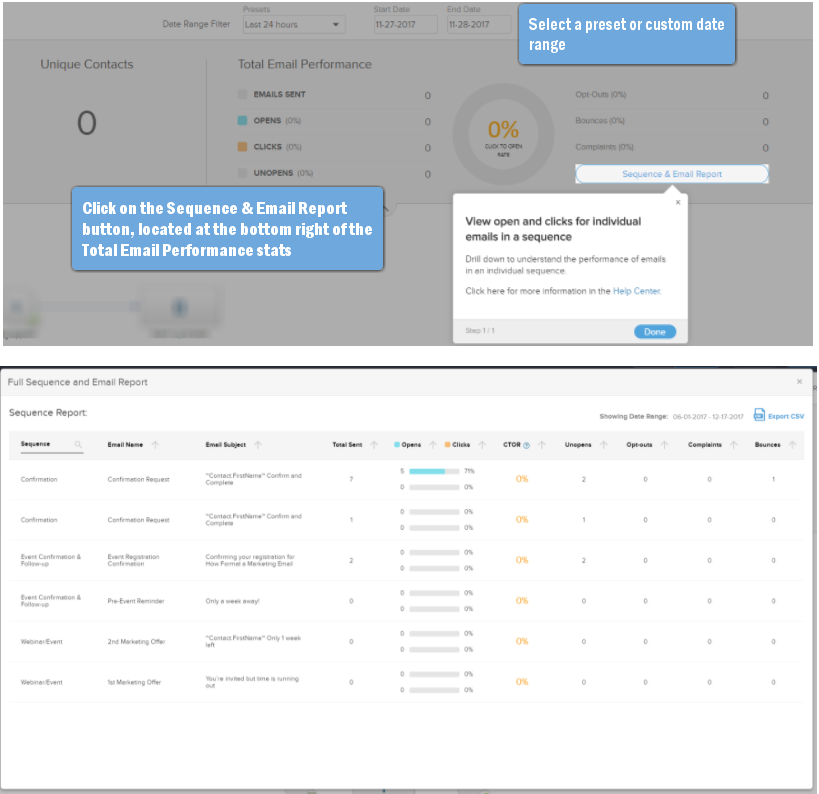Click the CTOR help question-mark icon

526,445
